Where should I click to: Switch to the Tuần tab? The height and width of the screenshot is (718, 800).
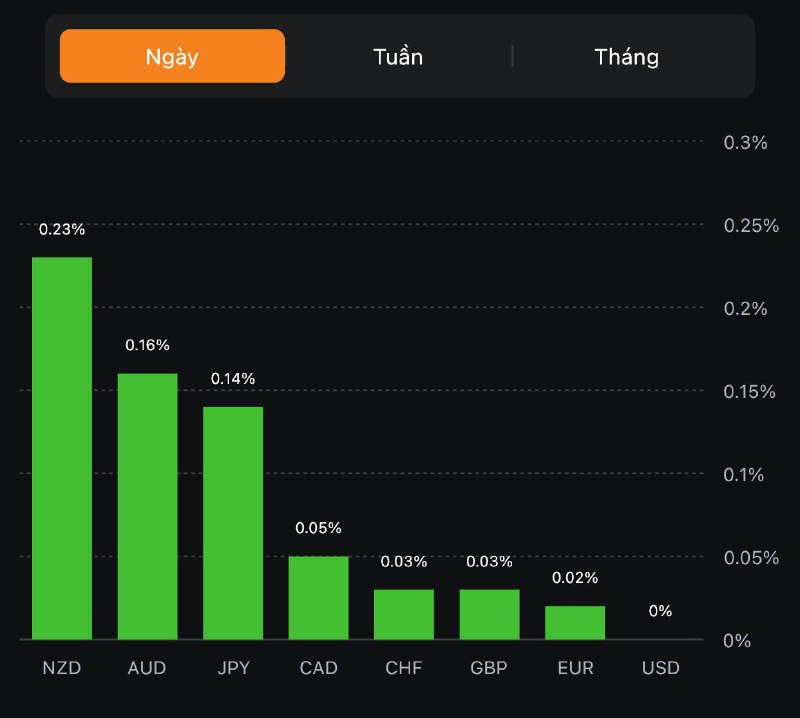pyautogui.click(x=398, y=56)
